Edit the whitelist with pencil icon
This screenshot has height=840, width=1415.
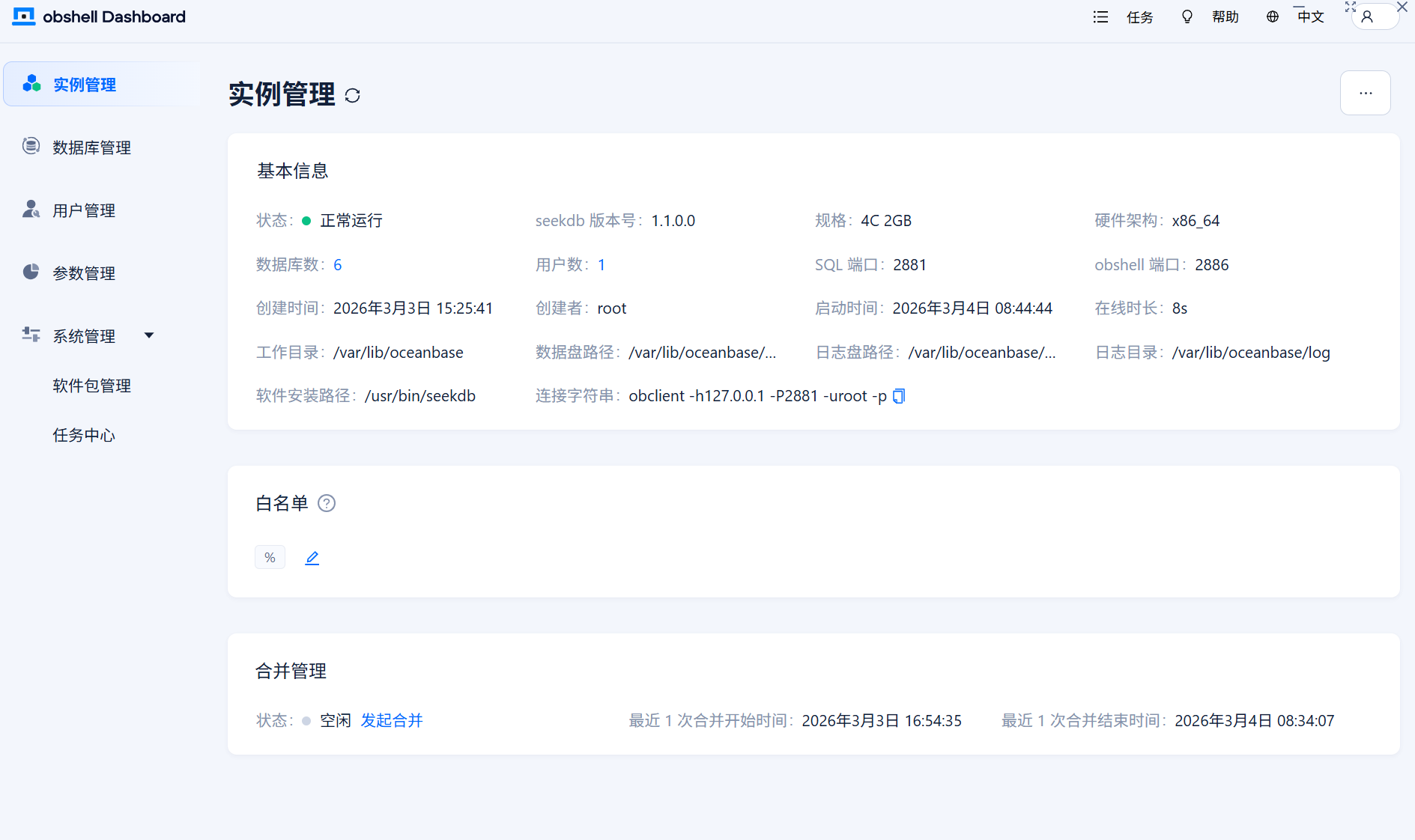click(312, 558)
